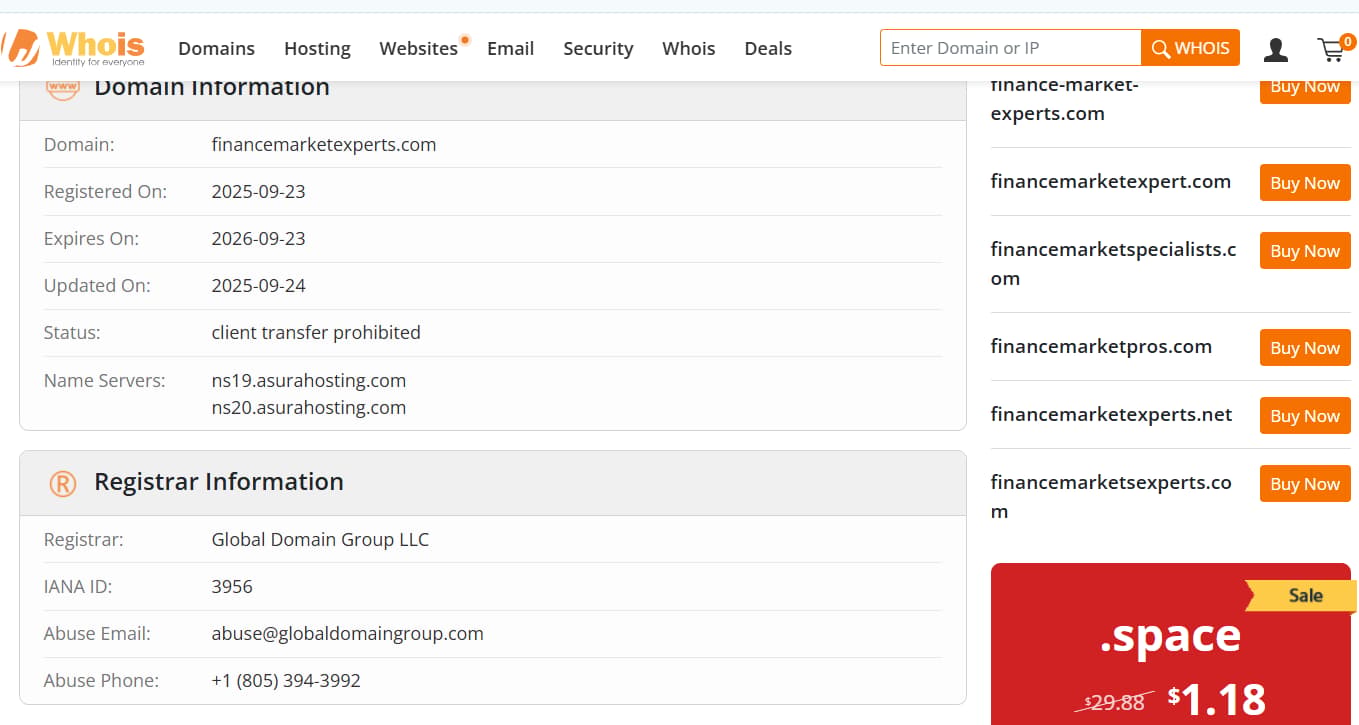Select expiry date 2026-09-23
The height and width of the screenshot is (725, 1359).
(258, 238)
